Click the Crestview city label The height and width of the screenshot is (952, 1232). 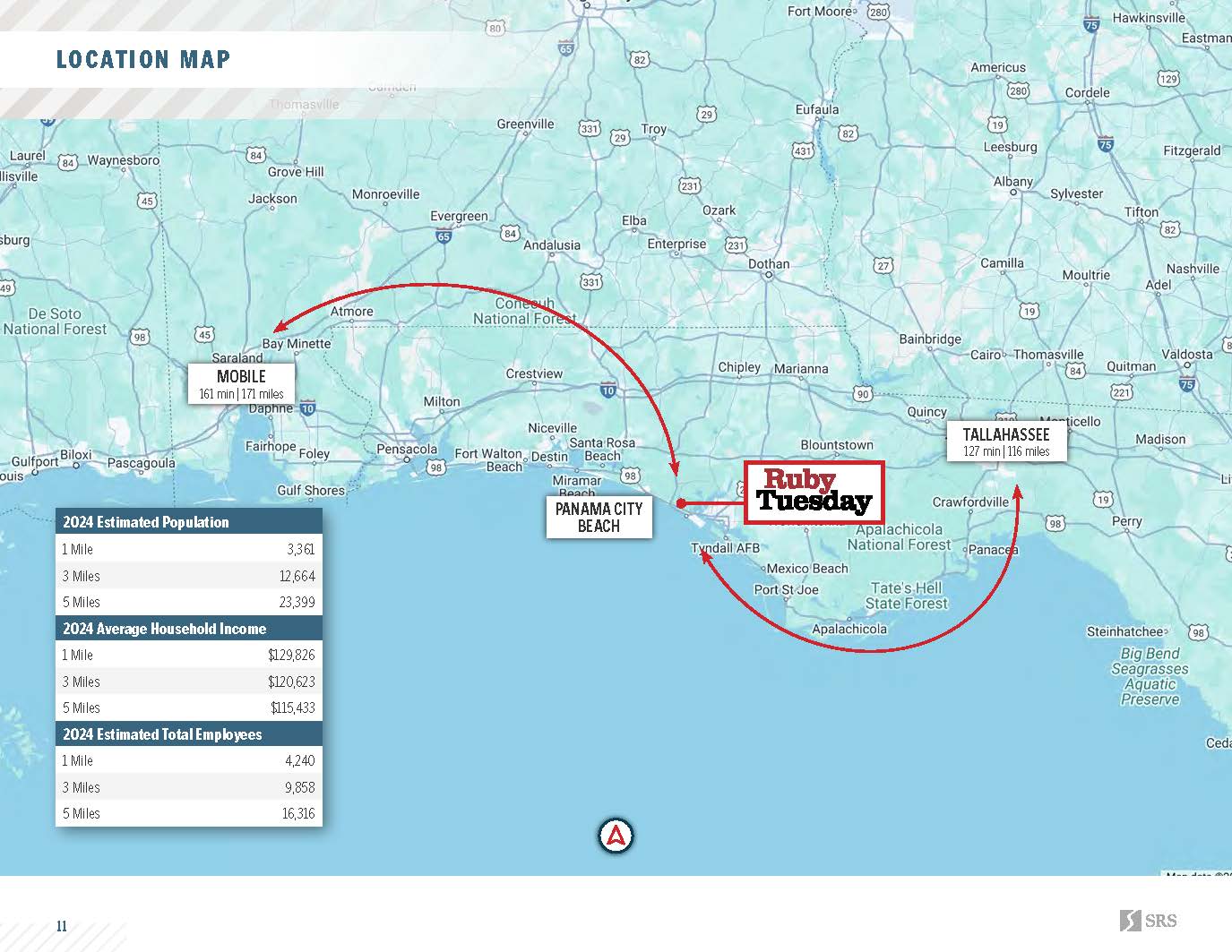534,373
